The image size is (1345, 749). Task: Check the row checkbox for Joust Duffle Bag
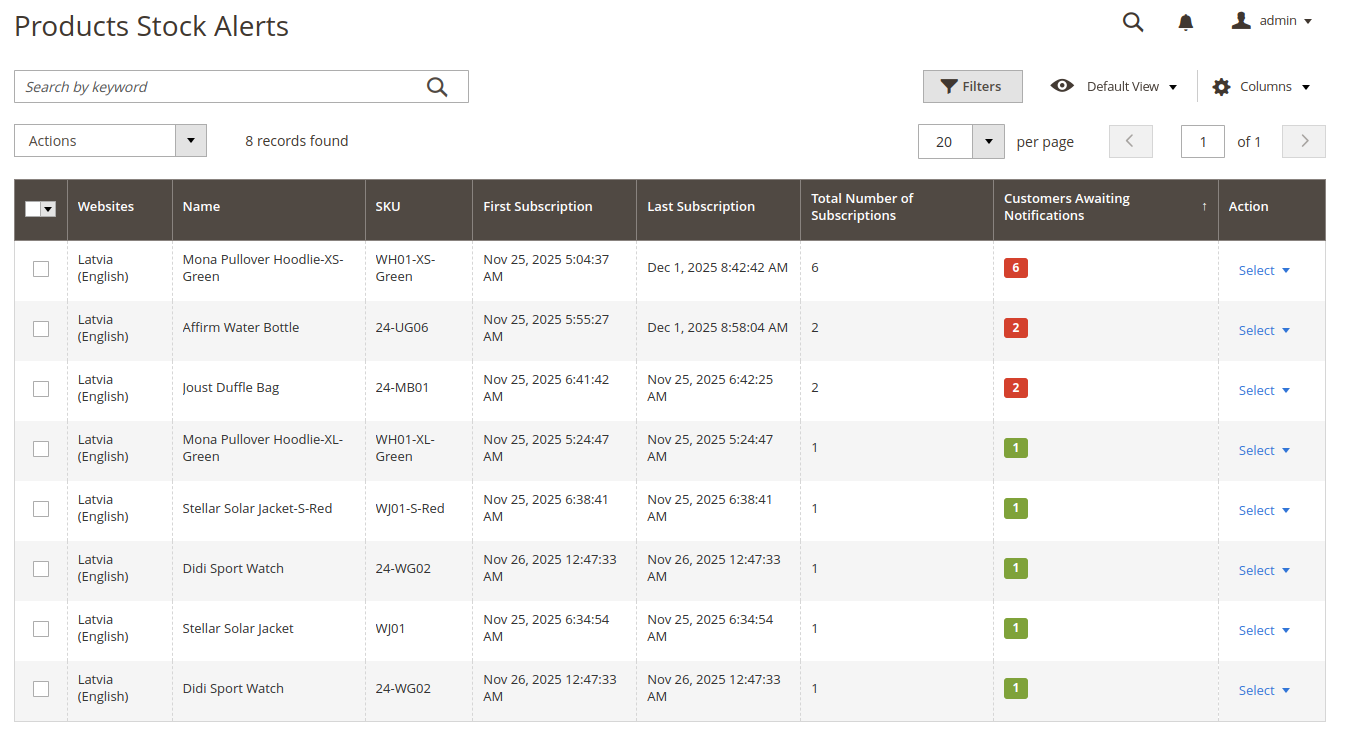40,388
